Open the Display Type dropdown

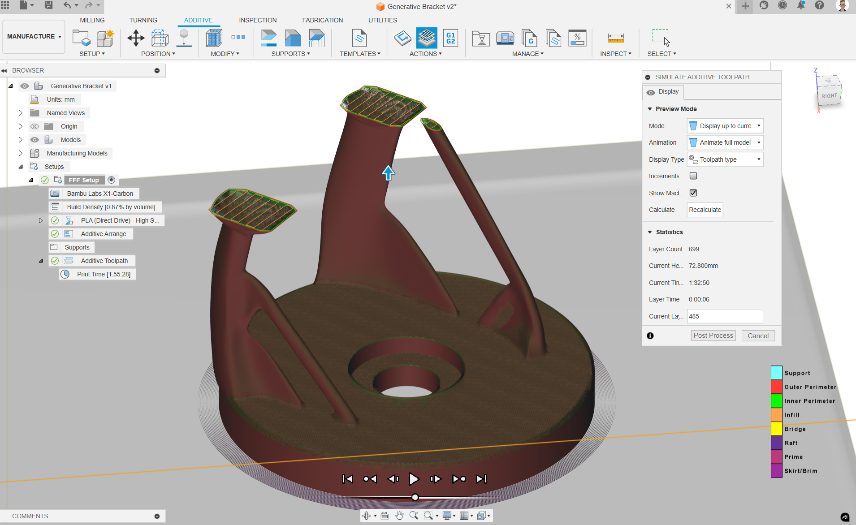coord(725,159)
